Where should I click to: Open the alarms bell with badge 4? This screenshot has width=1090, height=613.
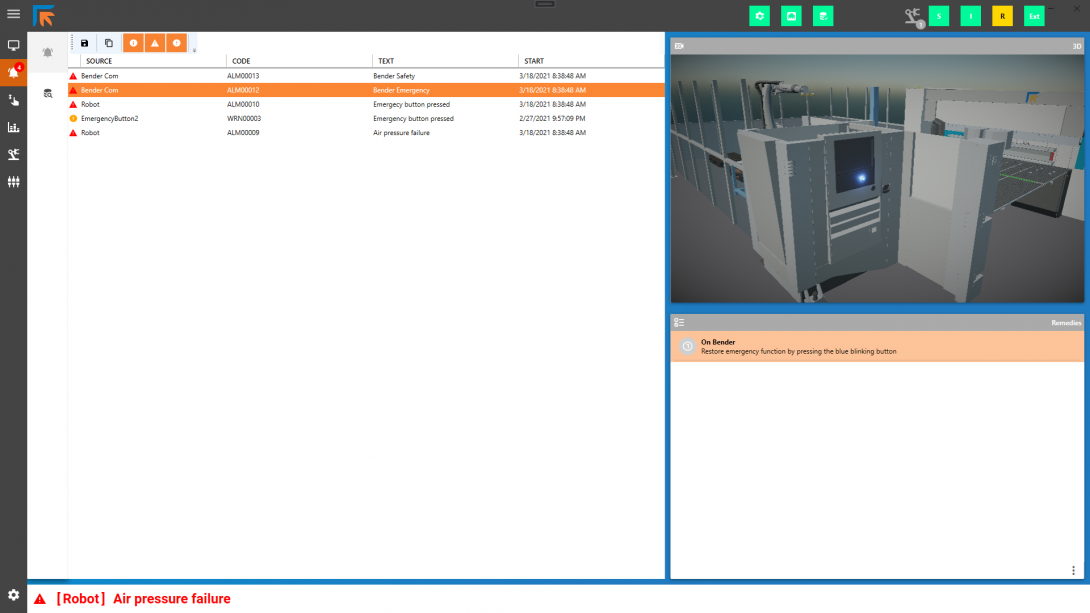13,72
